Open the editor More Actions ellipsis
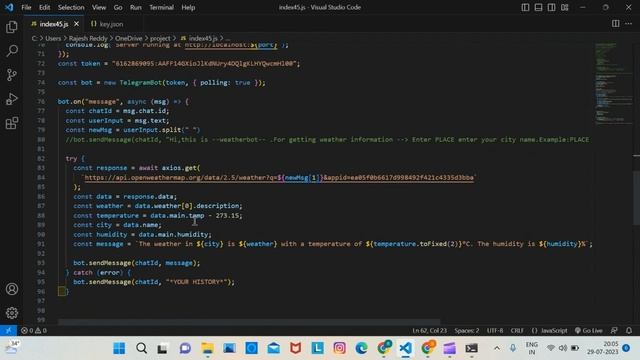The height and width of the screenshot is (360, 640). coord(629,24)
